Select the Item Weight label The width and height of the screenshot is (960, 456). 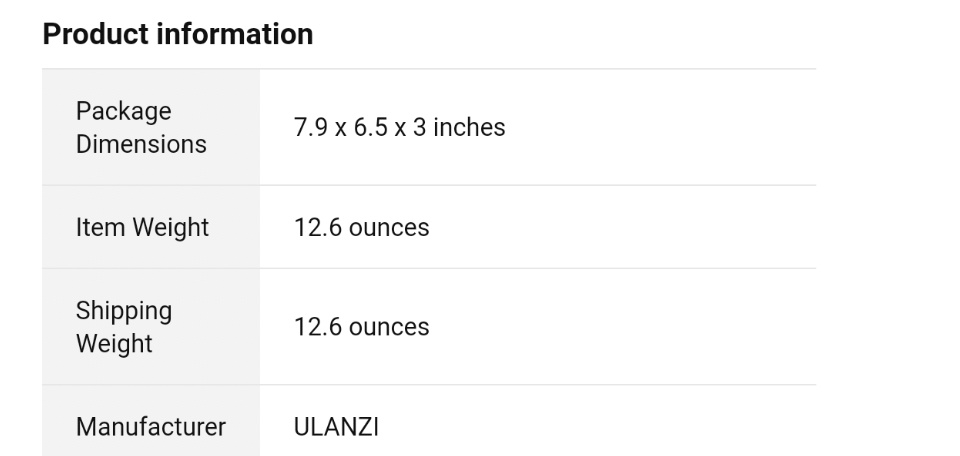click(x=142, y=227)
